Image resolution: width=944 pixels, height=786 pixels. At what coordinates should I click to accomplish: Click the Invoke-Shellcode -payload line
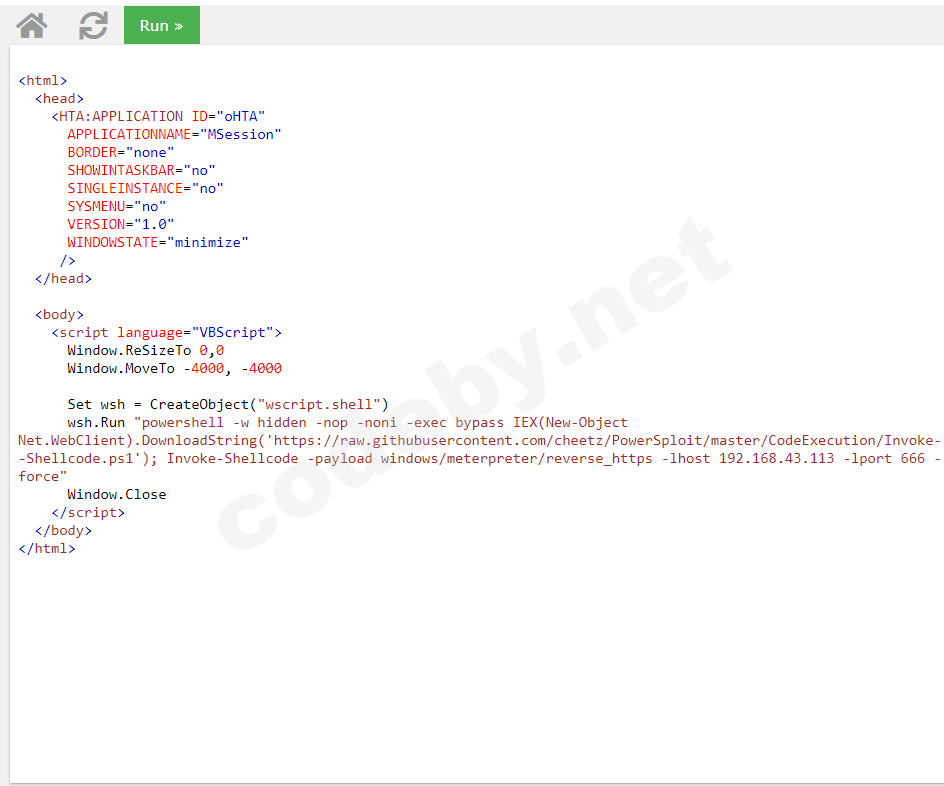[x=479, y=459]
